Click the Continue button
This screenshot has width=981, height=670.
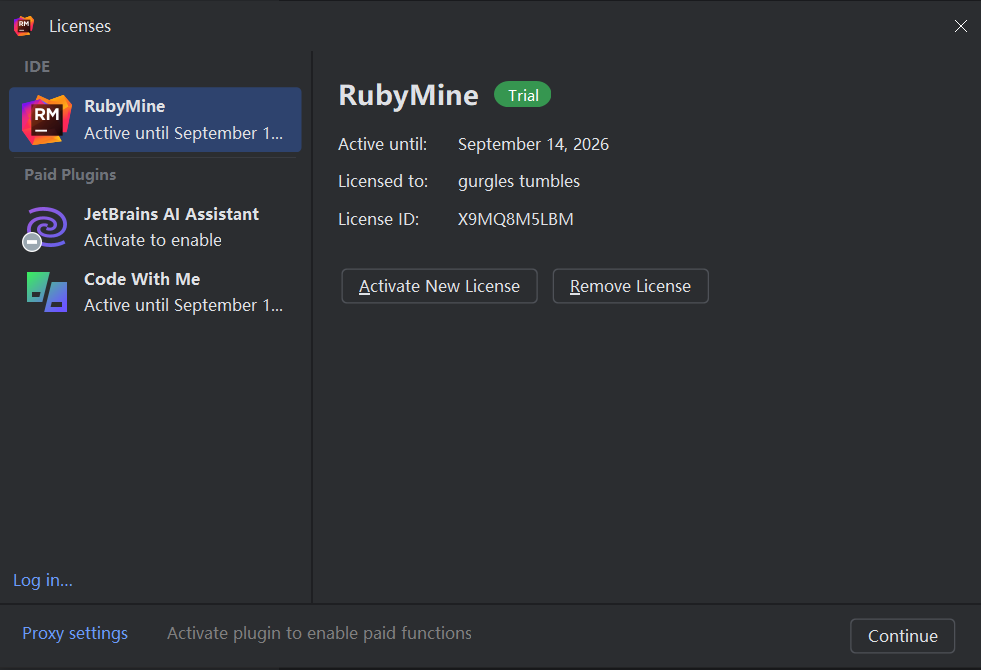coord(902,636)
